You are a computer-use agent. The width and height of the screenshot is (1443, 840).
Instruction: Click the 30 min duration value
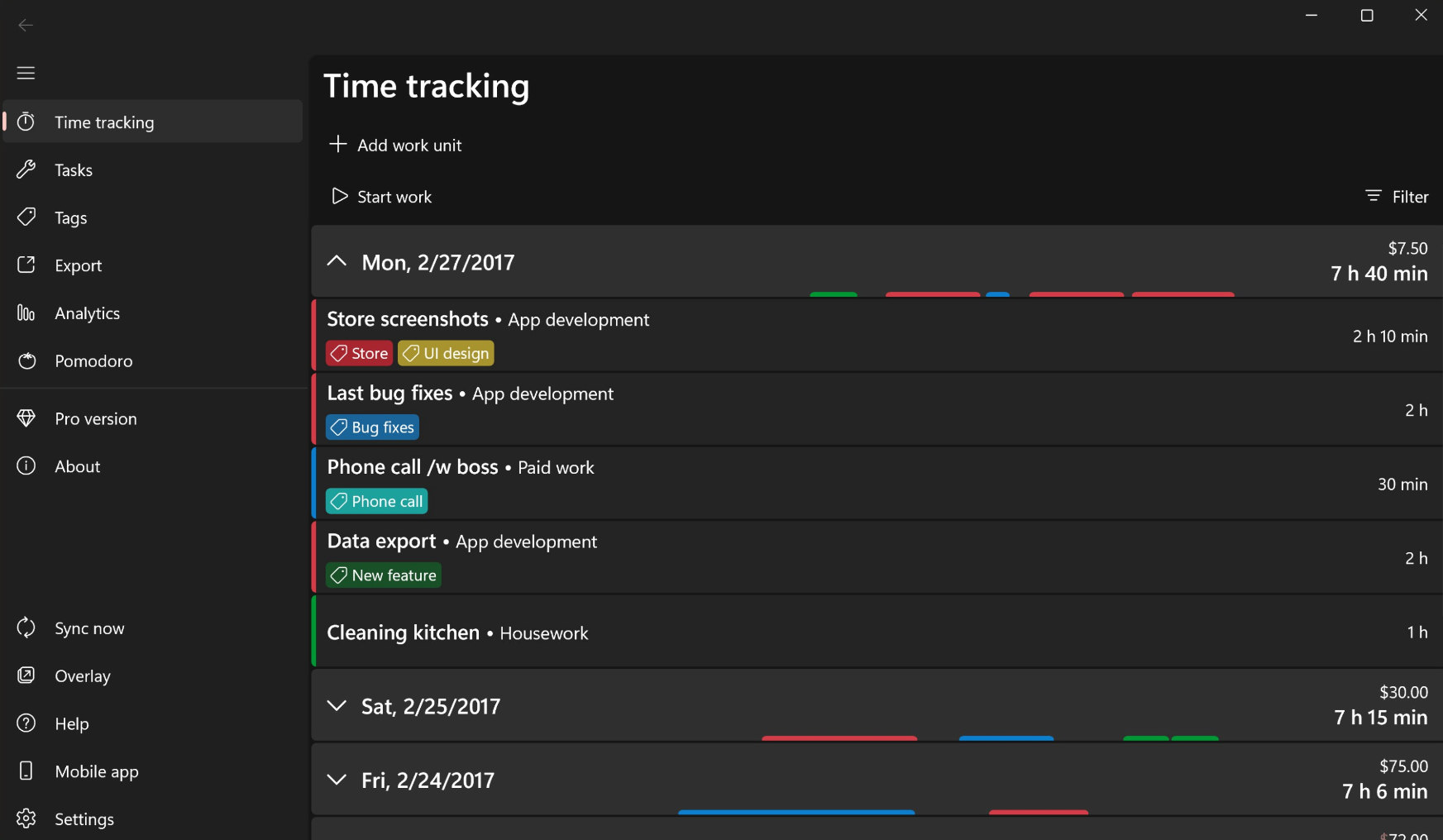(1402, 484)
